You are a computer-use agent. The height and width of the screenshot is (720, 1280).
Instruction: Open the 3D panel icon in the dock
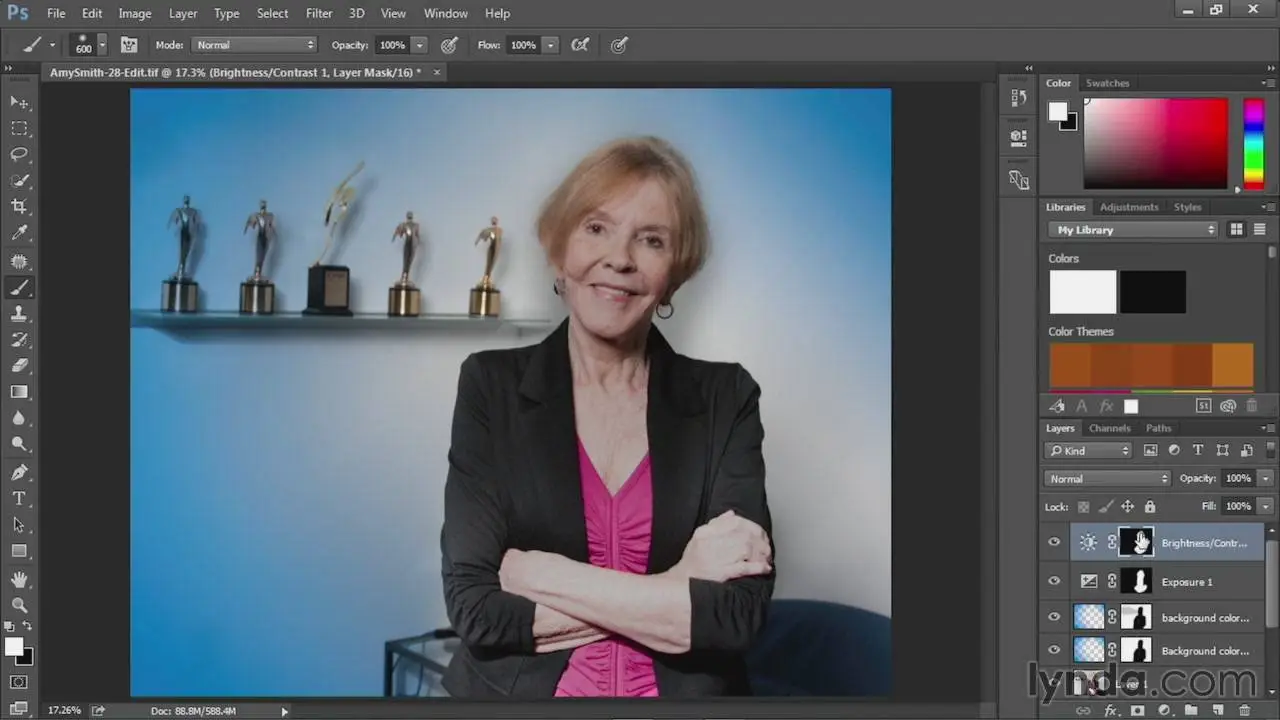point(1019,137)
